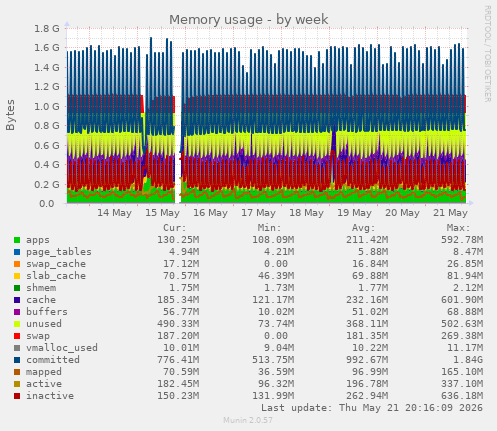The image size is (497, 431).
Task: Click the 'shmem' legend label
Action: point(41,288)
